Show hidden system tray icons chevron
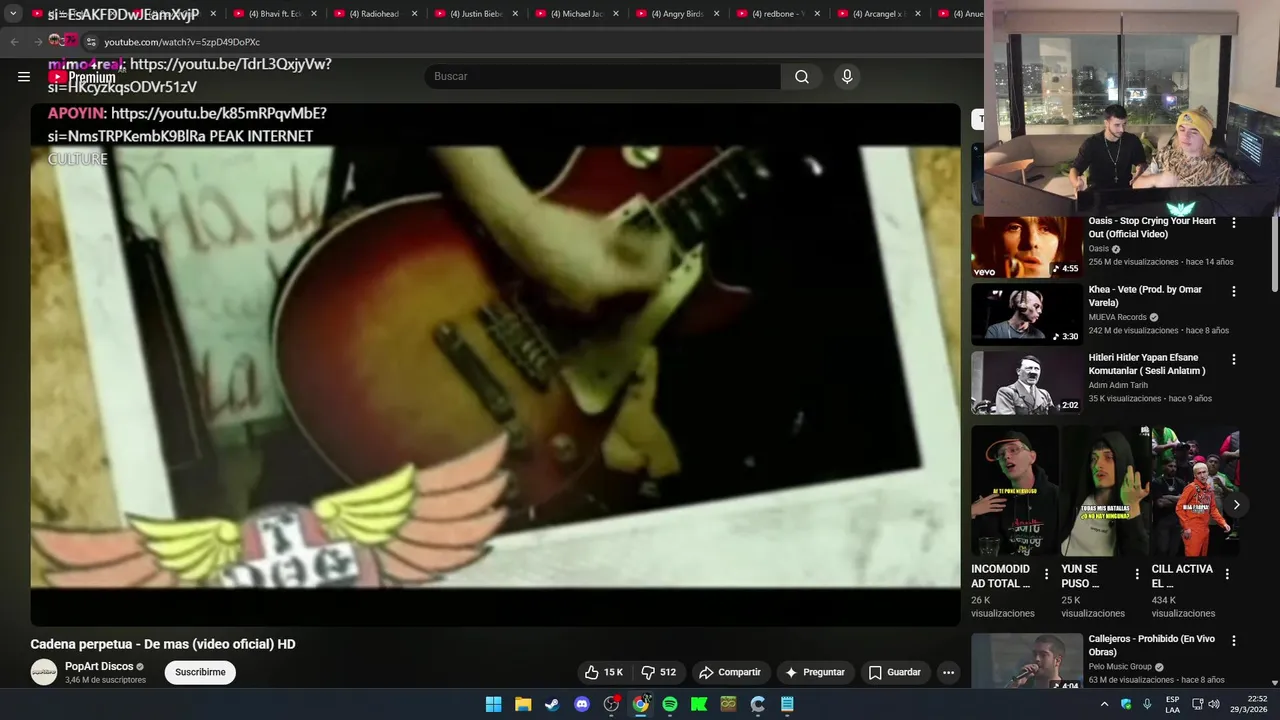The image size is (1280, 720). tap(1104, 704)
